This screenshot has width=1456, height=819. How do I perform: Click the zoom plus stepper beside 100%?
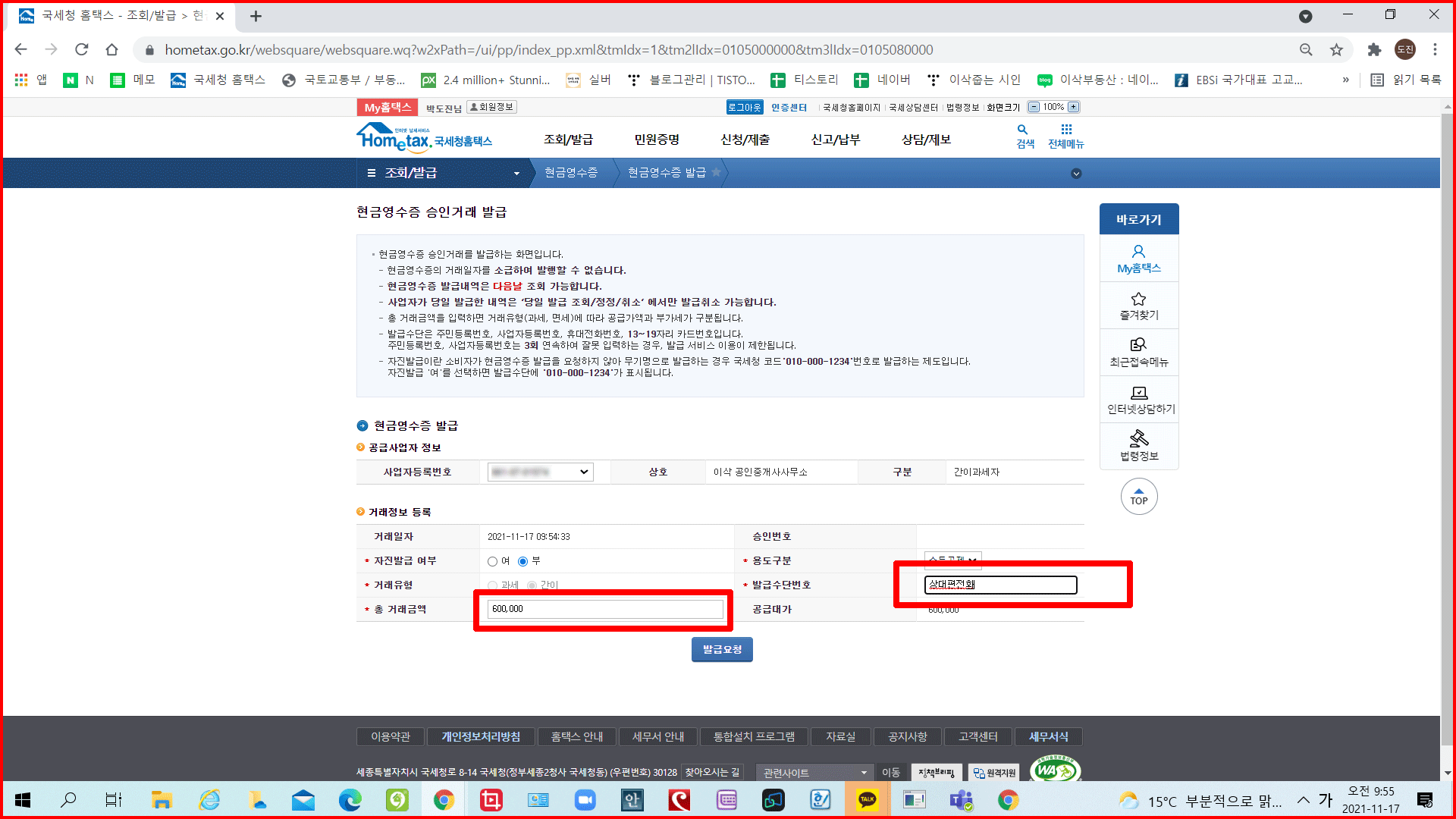click(x=1073, y=107)
